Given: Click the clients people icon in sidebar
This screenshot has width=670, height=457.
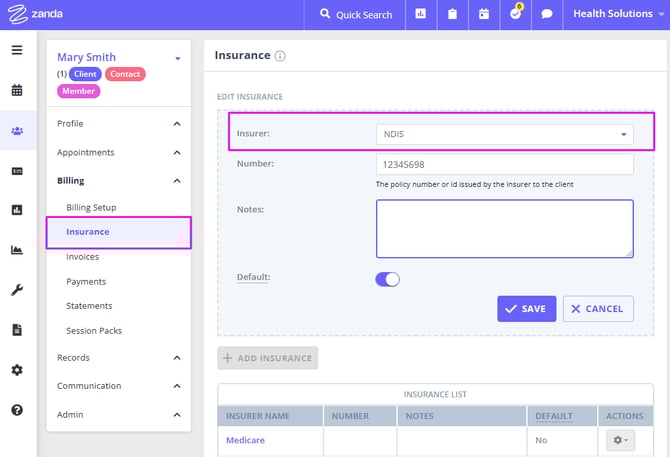Looking at the screenshot, I should click(17, 130).
